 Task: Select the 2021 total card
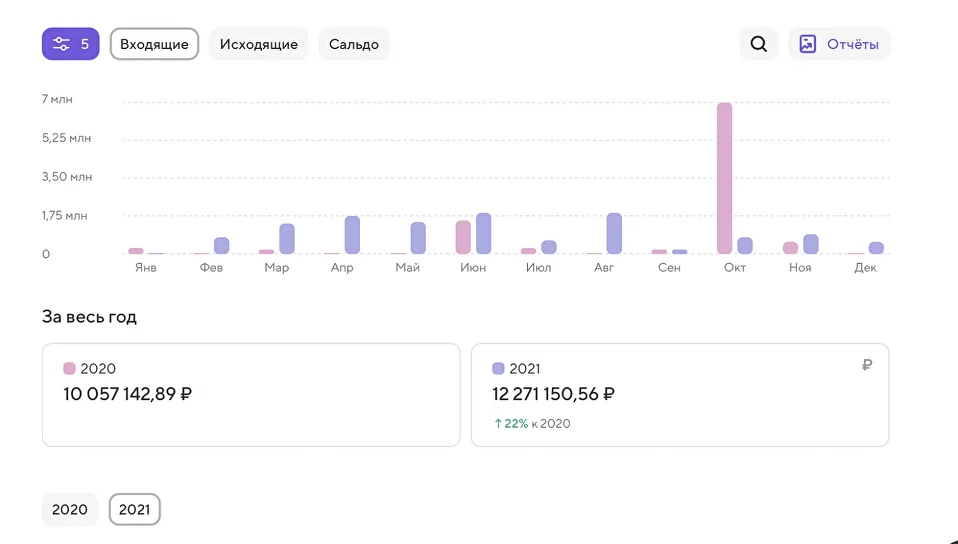[x=680, y=395]
